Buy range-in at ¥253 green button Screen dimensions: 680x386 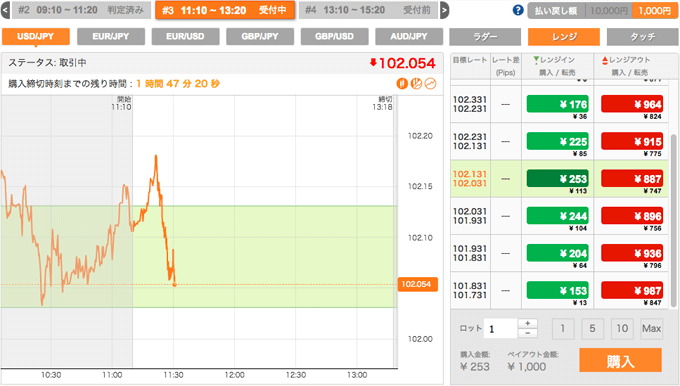coord(558,179)
